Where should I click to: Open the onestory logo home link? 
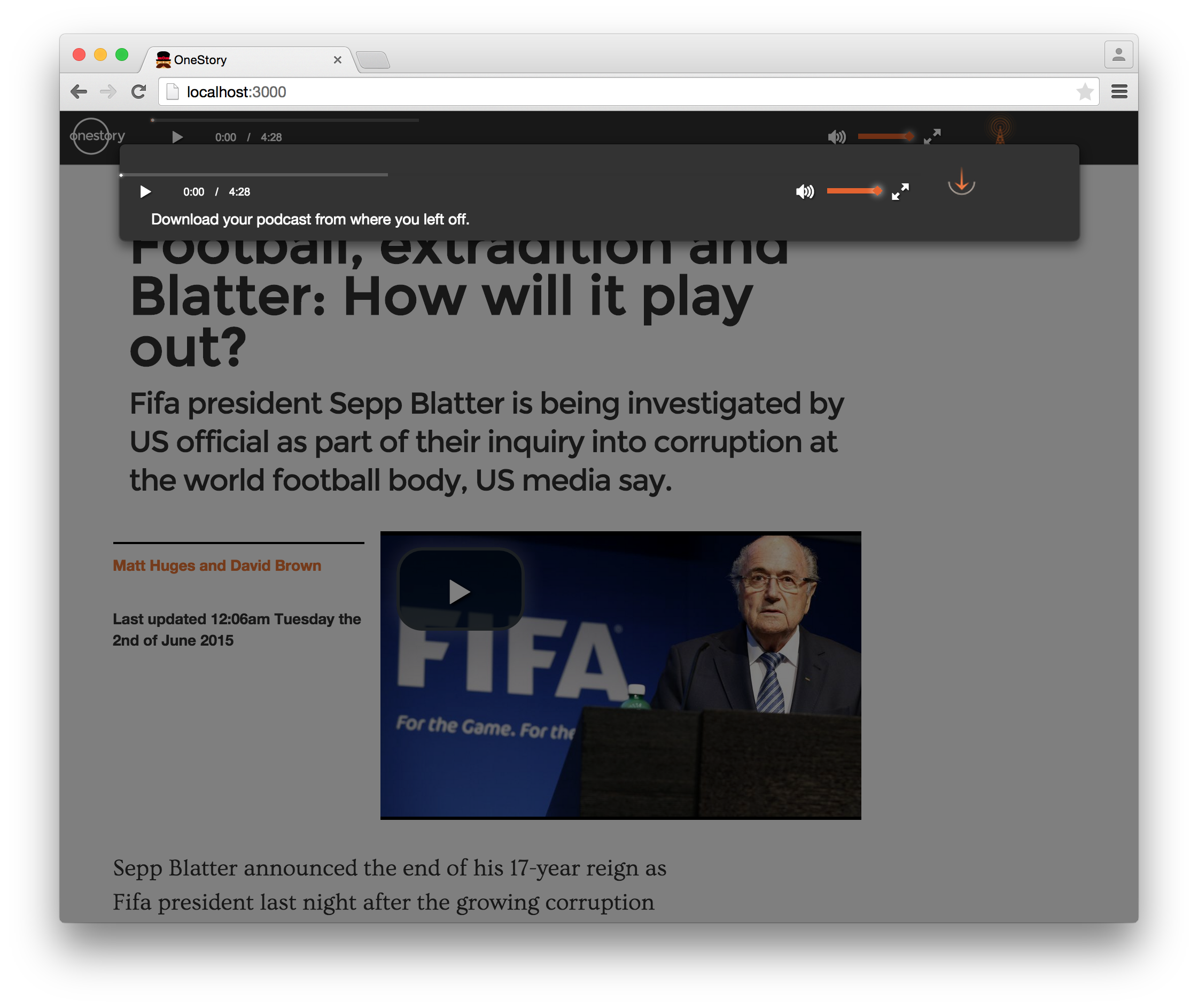coord(96,136)
